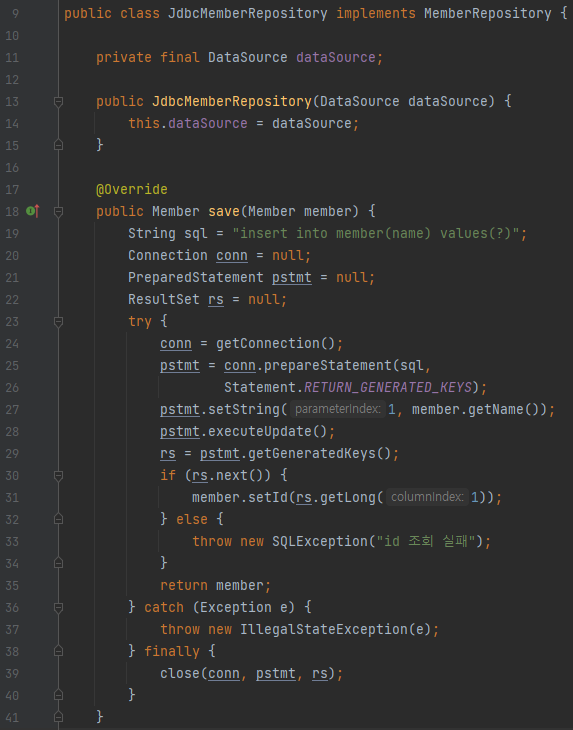Image resolution: width=573 pixels, height=730 pixels.
Task: Collapse the else fold marker on line 32
Action: point(58,519)
